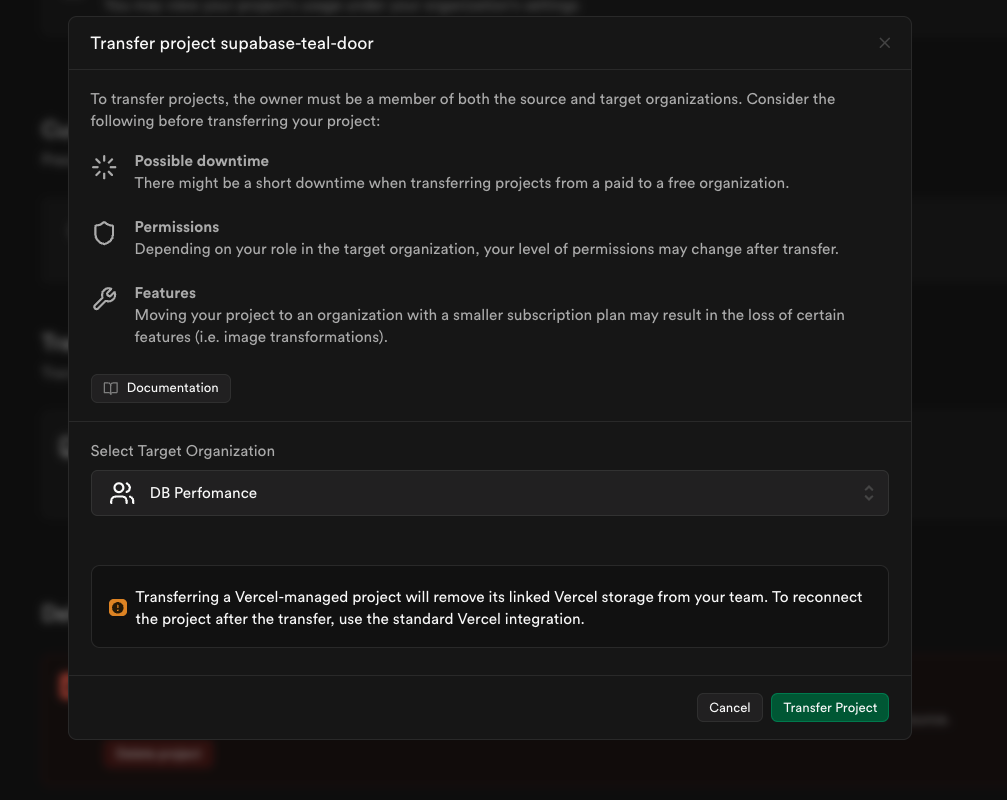Click the Transfer Project button
This screenshot has width=1007, height=800.
pyautogui.click(x=830, y=707)
